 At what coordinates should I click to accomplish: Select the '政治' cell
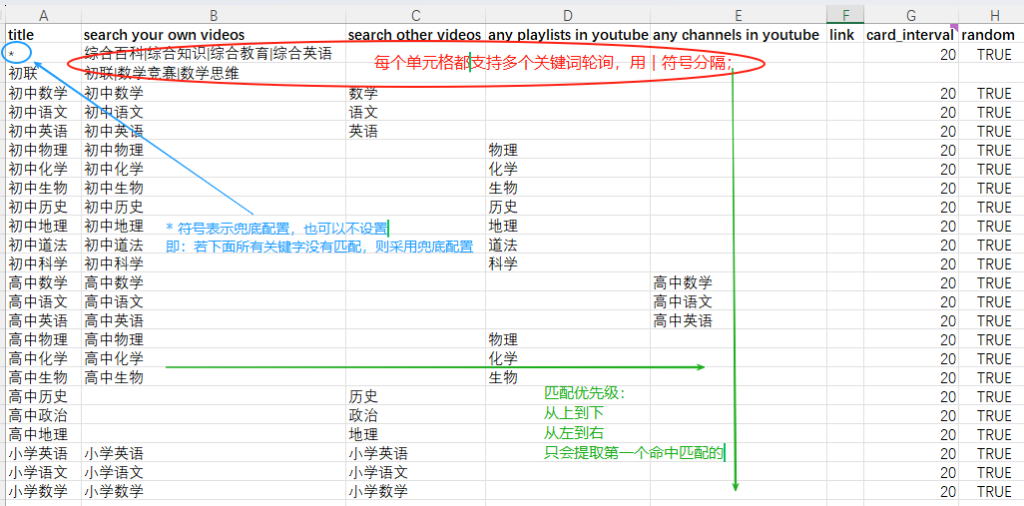pyautogui.click(x=416, y=415)
